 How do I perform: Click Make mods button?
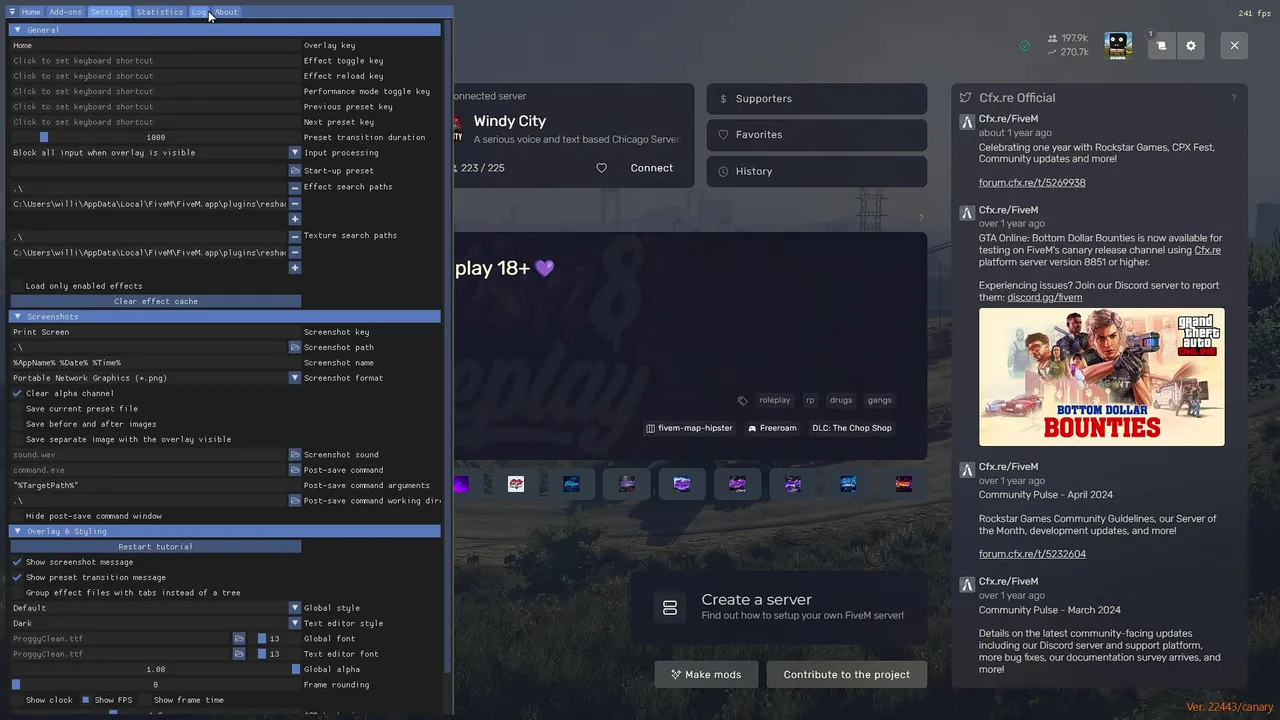coord(706,674)
